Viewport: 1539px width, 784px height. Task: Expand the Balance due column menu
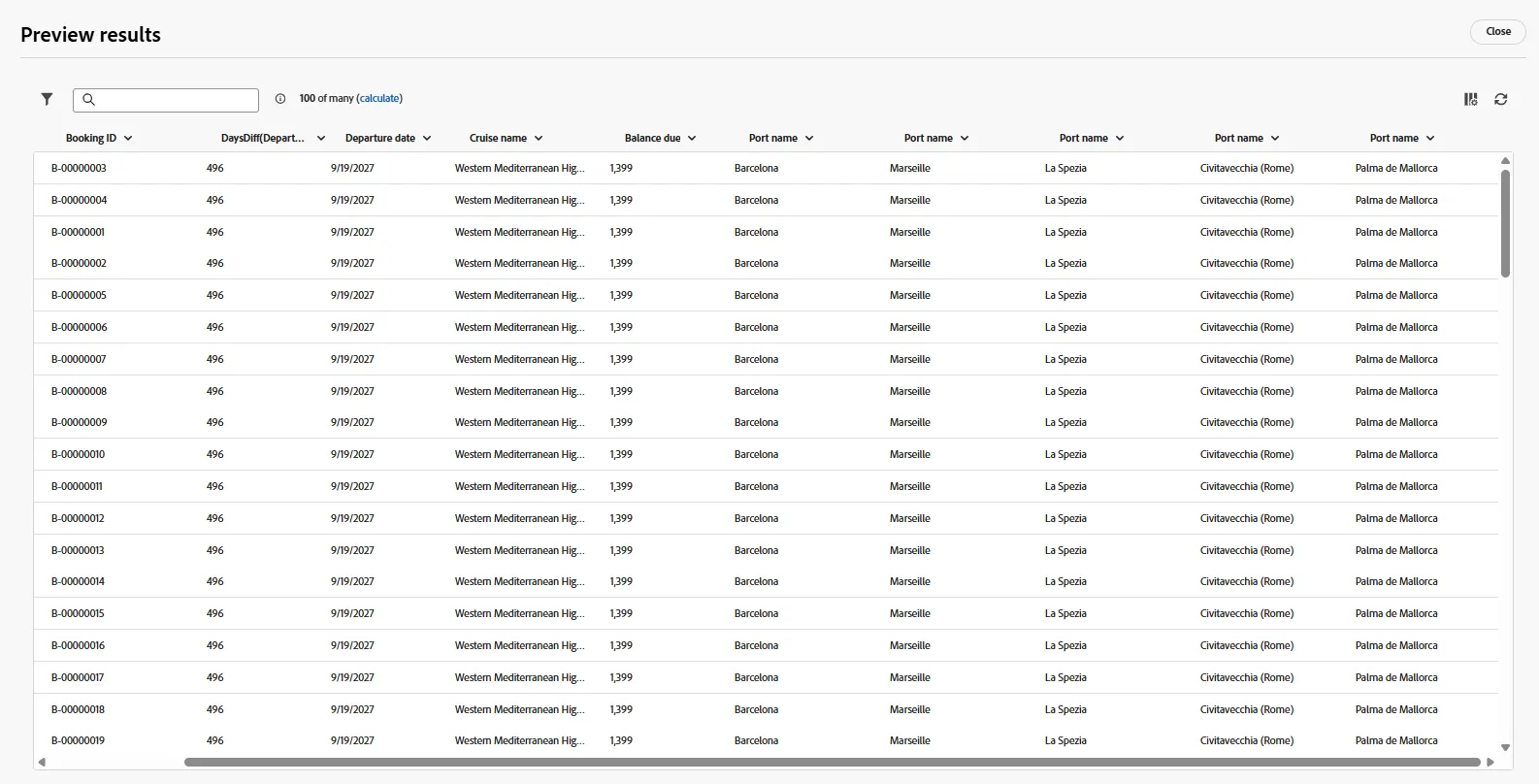692,139
